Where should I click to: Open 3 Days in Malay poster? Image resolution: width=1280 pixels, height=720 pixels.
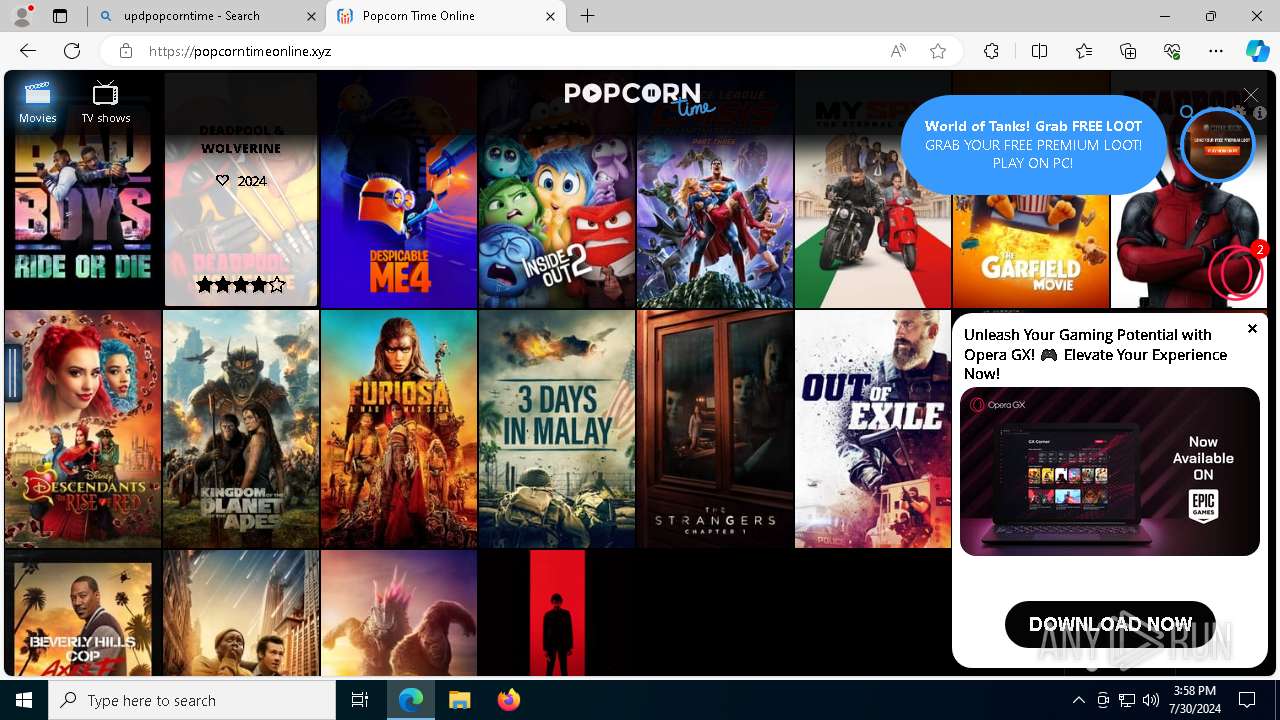557,429
